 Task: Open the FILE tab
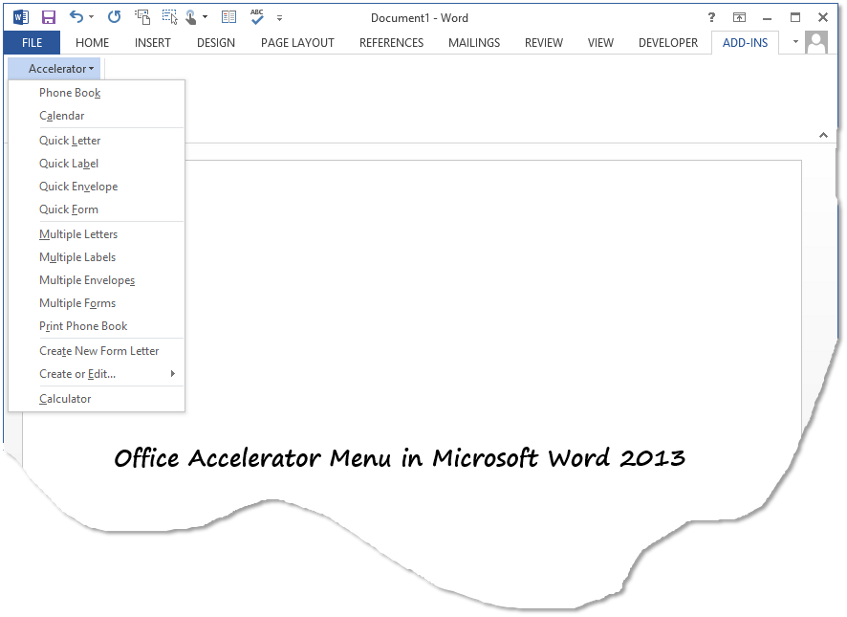[x=32, y=43]
